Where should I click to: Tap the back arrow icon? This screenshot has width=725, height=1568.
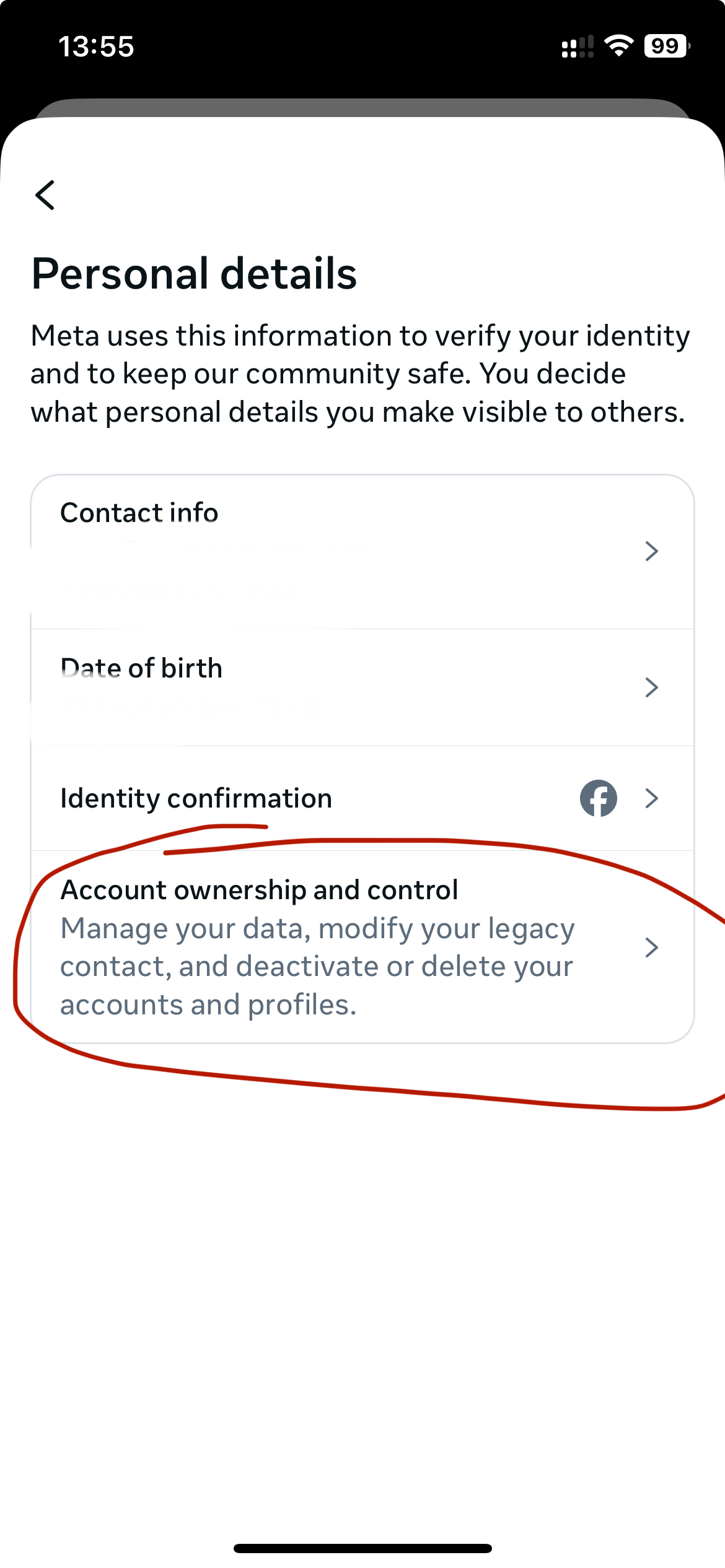tap(45, 195)
